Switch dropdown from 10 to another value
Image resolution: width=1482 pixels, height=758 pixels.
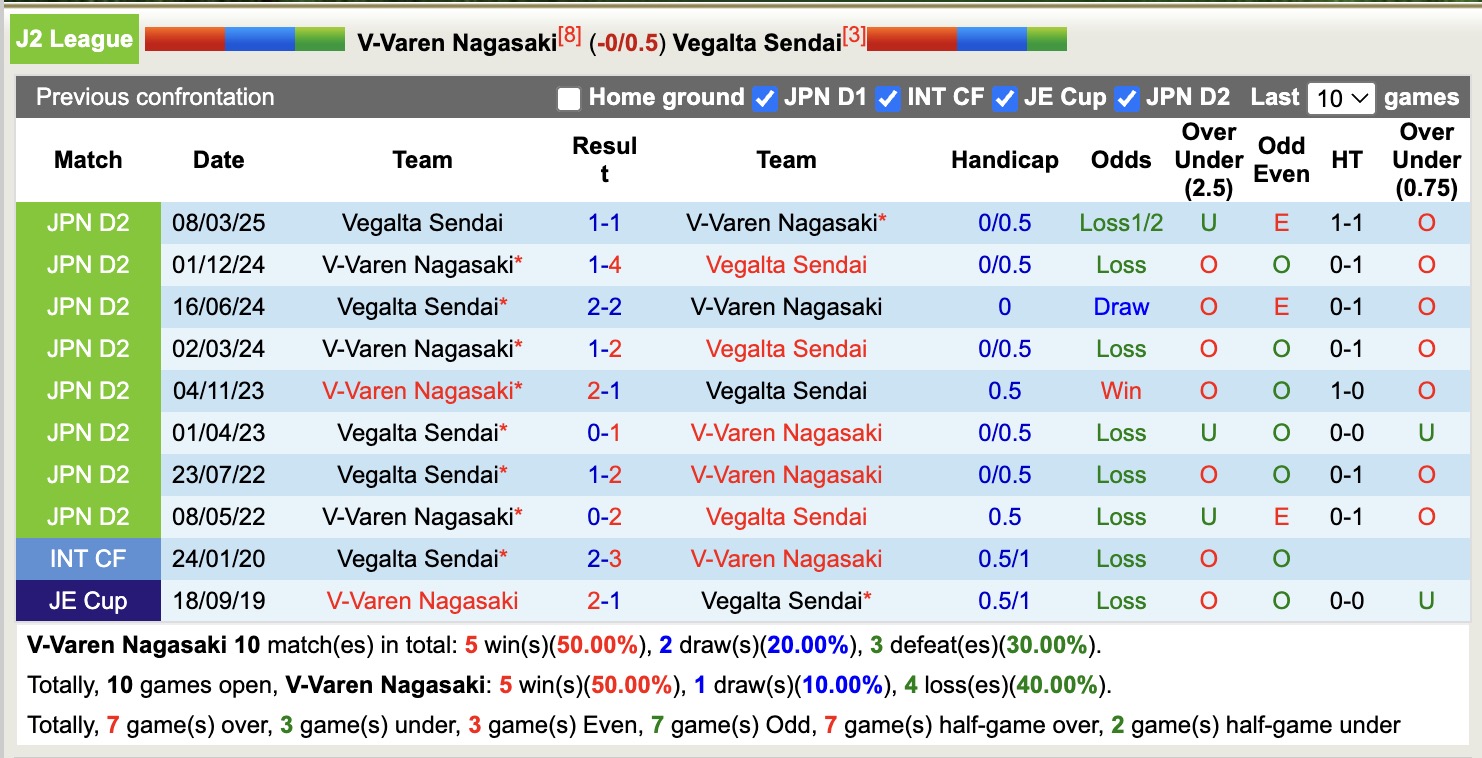(1340, 98)
